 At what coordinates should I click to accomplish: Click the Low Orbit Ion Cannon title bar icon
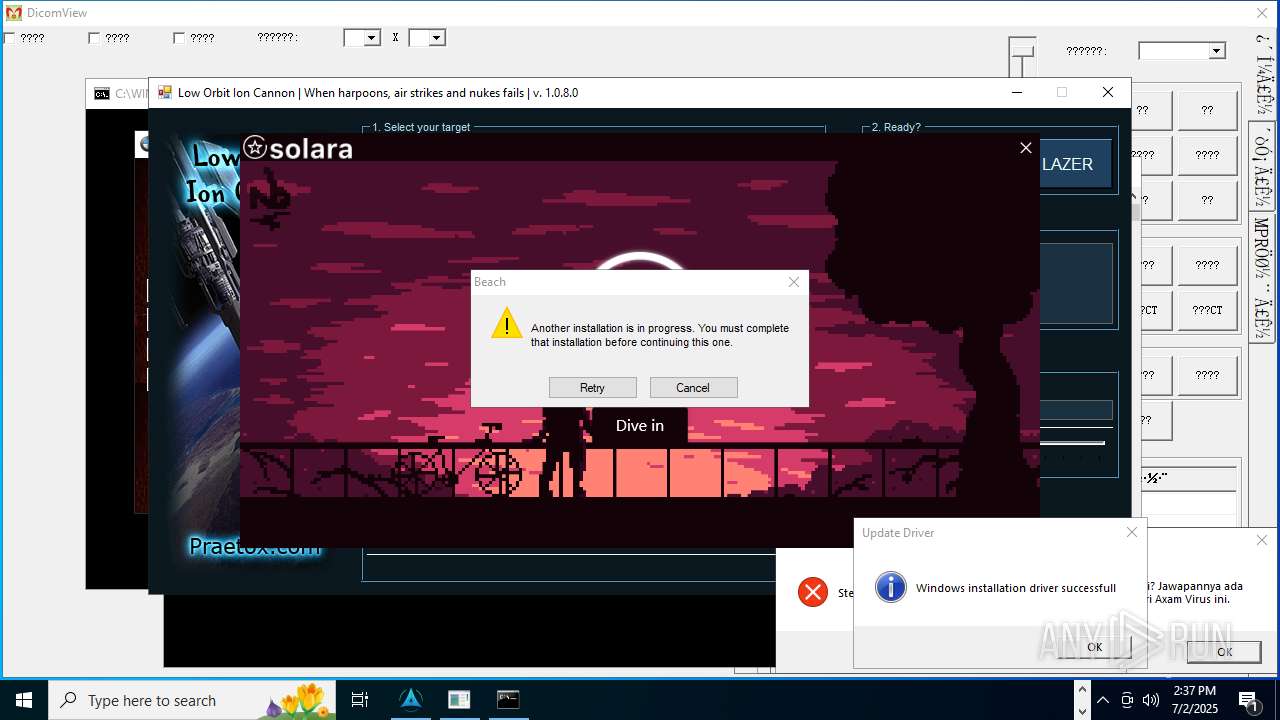pos(165,92)
